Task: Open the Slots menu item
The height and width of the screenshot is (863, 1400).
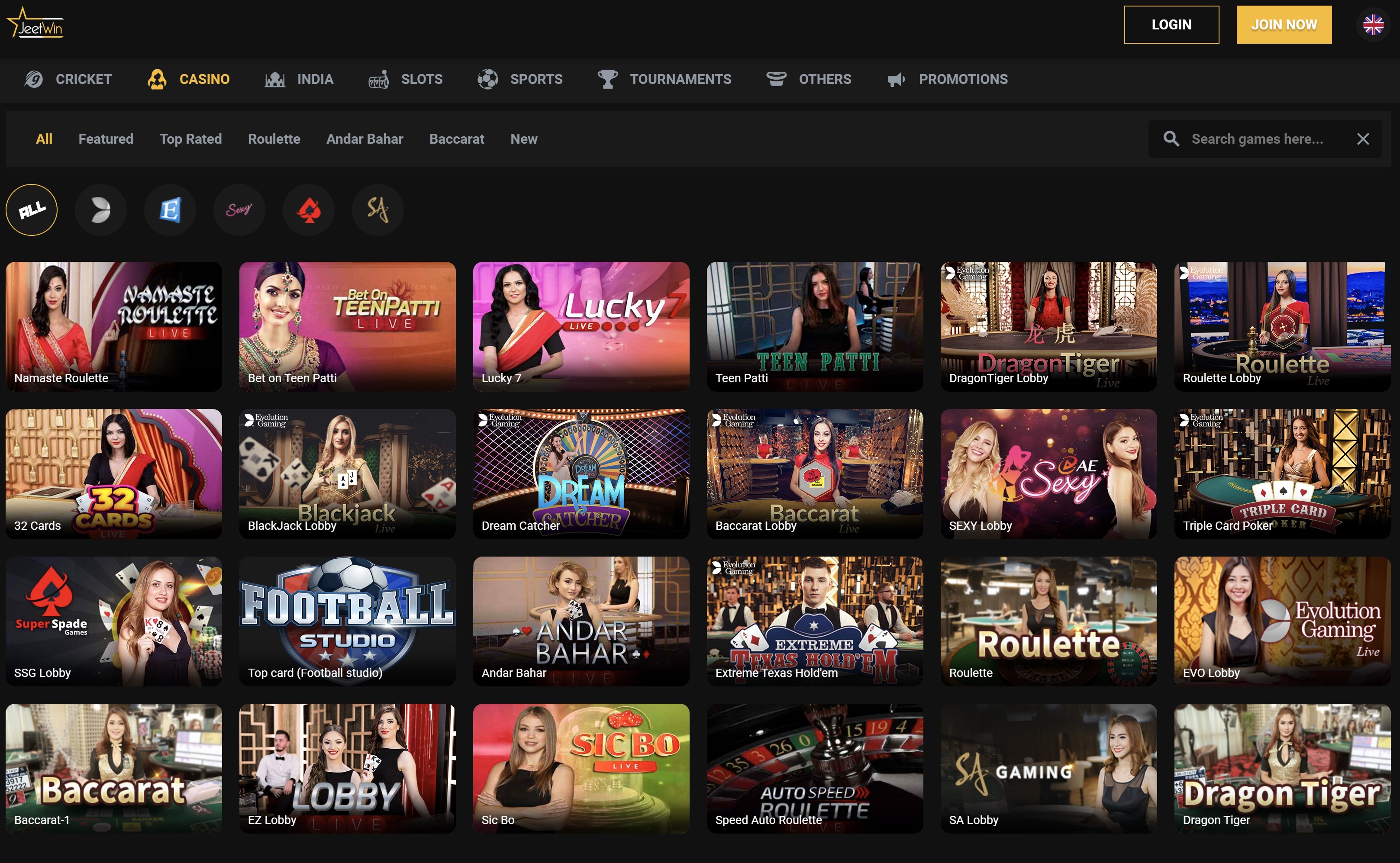Action: [421, 79]
